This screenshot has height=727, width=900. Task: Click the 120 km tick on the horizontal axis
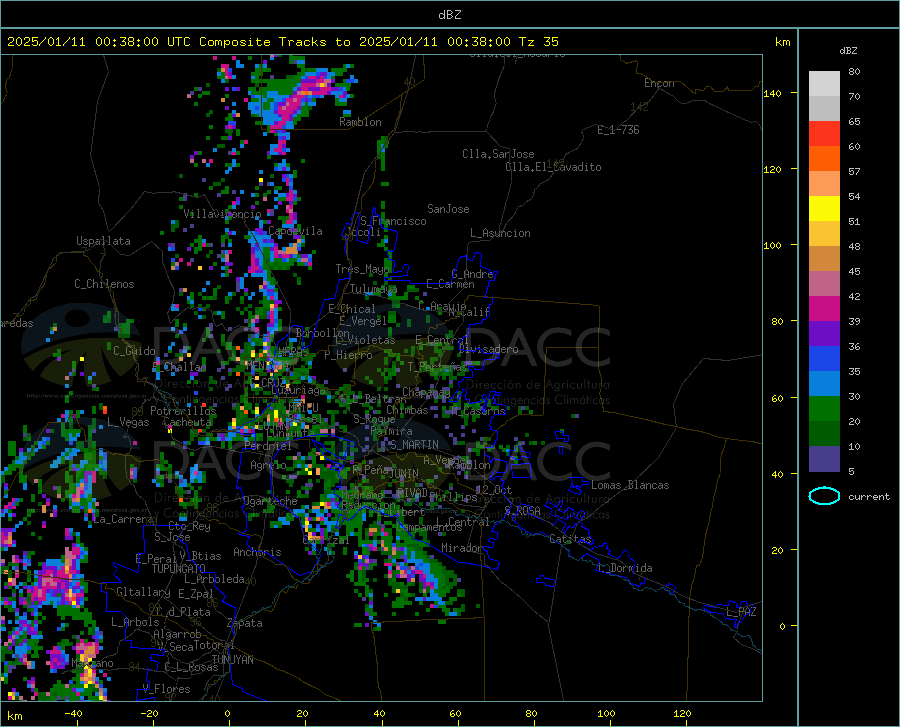682,714
